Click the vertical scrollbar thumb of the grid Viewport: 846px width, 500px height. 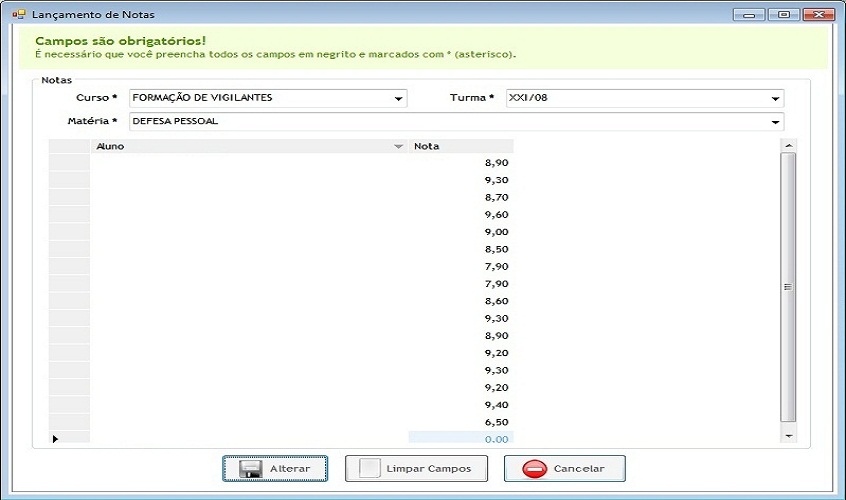click(x=788, y=287)
